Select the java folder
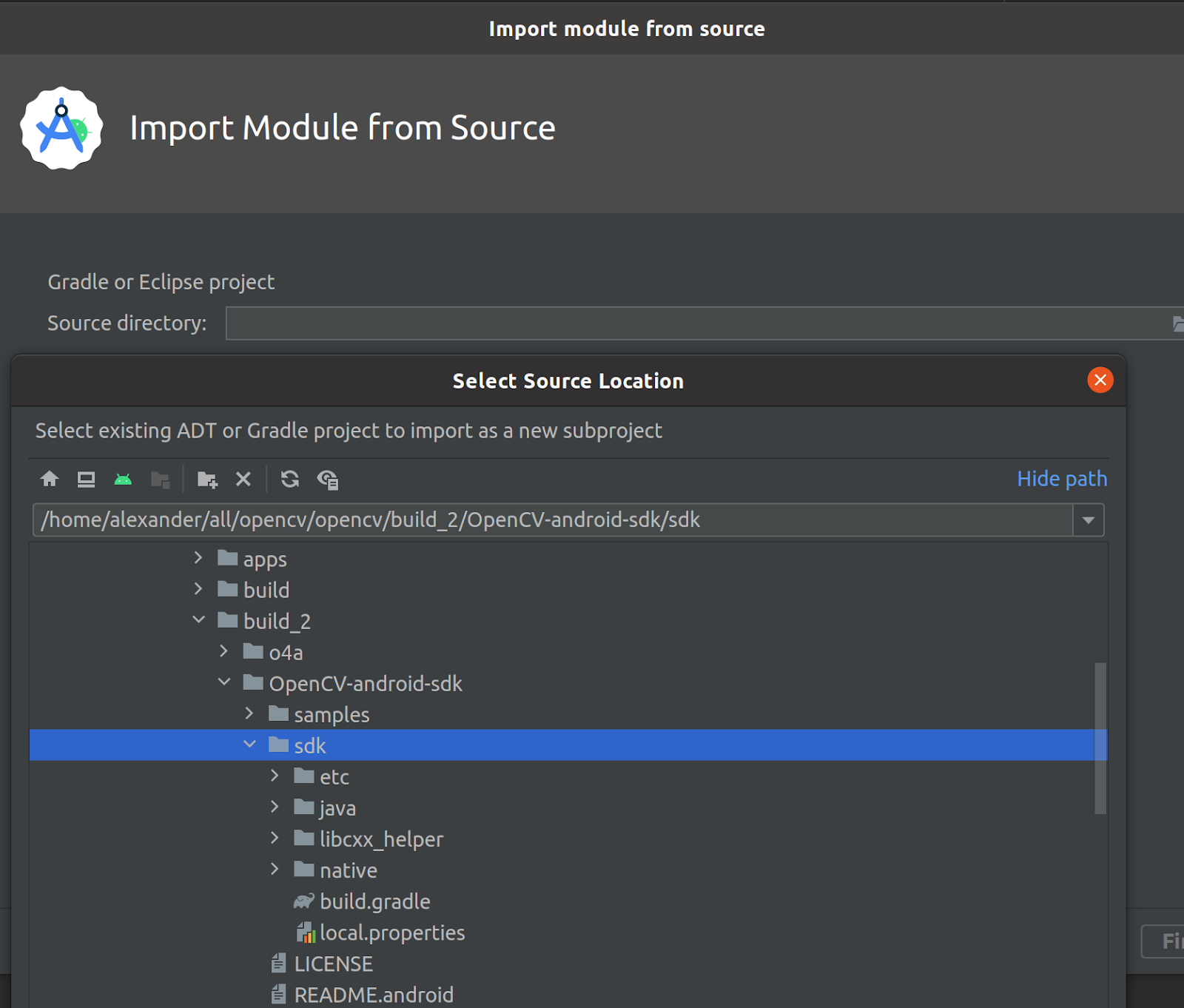1184x1008 pixels. 337,808
